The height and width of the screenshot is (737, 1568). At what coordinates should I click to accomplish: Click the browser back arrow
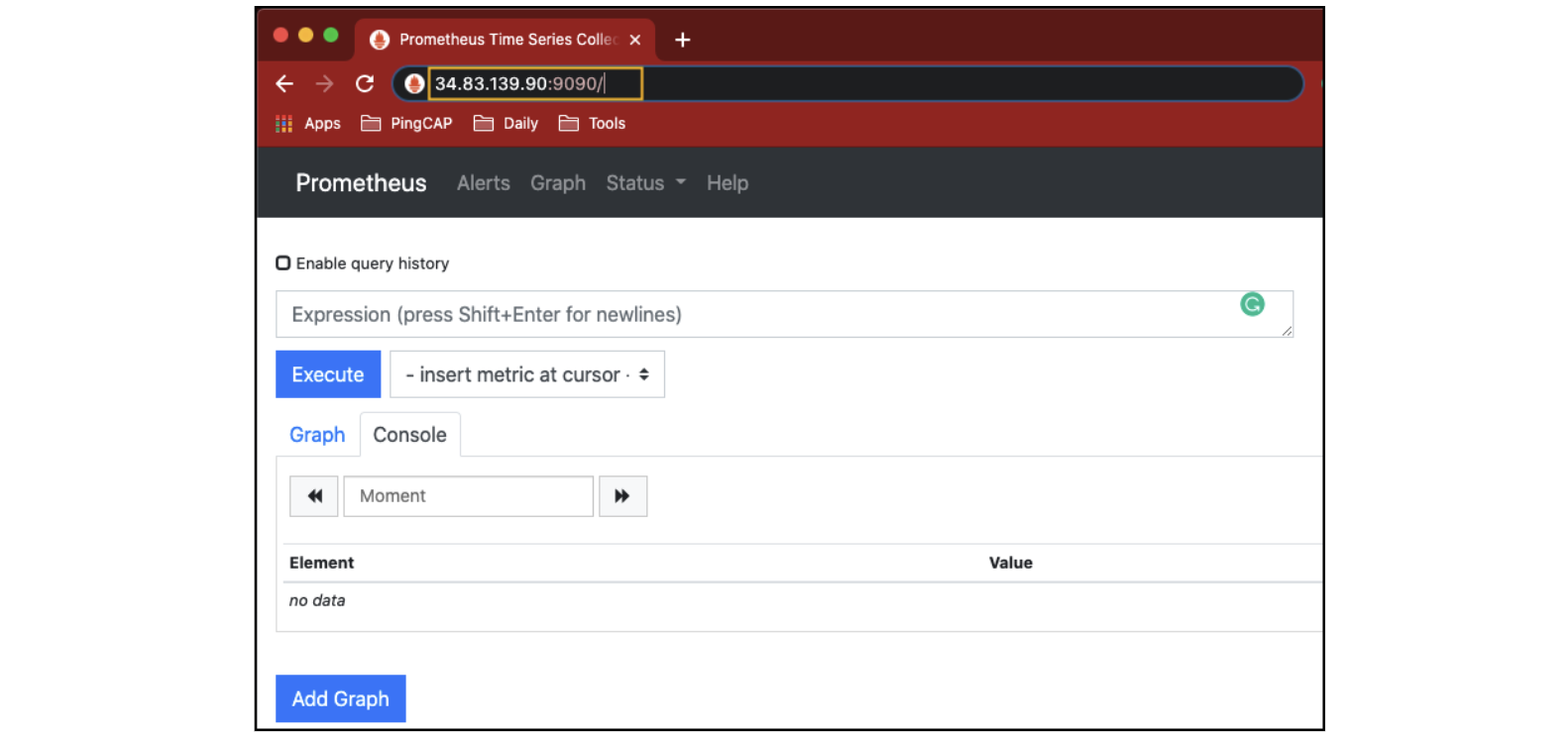click(x=284, y=84)
